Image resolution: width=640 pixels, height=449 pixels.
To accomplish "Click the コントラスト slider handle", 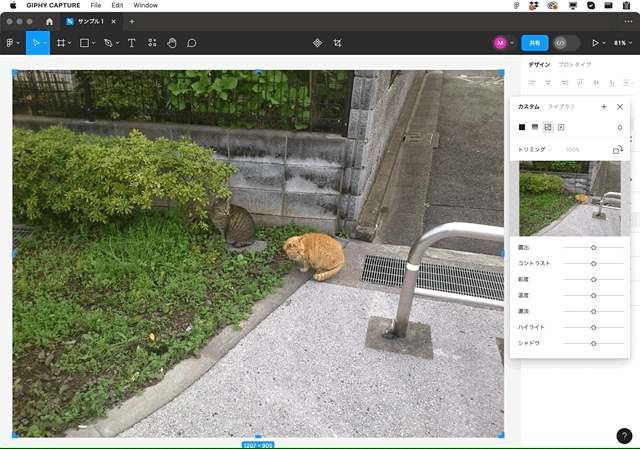I will pyautogui.click(x=593, y=264).
